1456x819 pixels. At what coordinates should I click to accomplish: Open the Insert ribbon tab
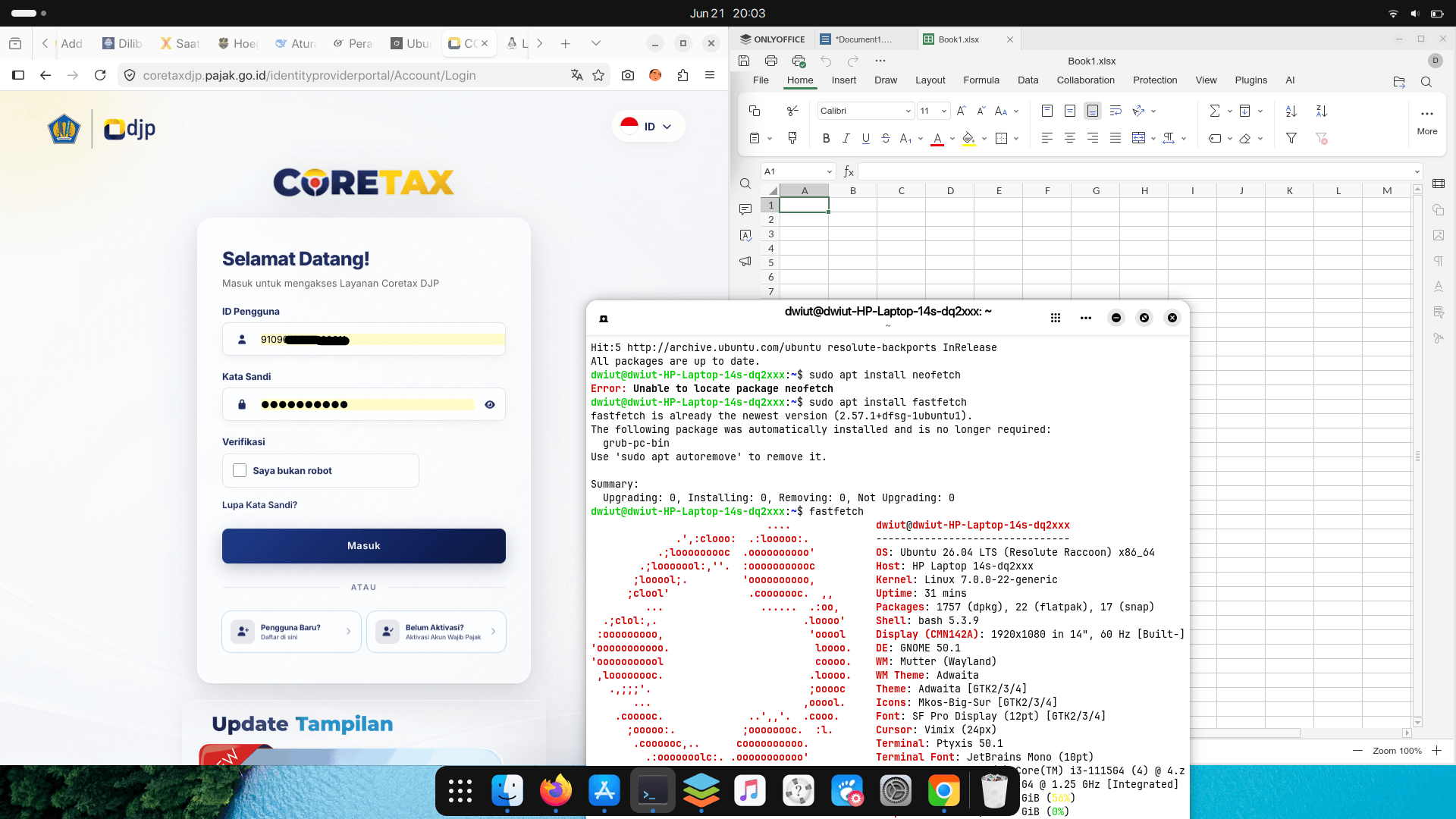pos(843,80)
